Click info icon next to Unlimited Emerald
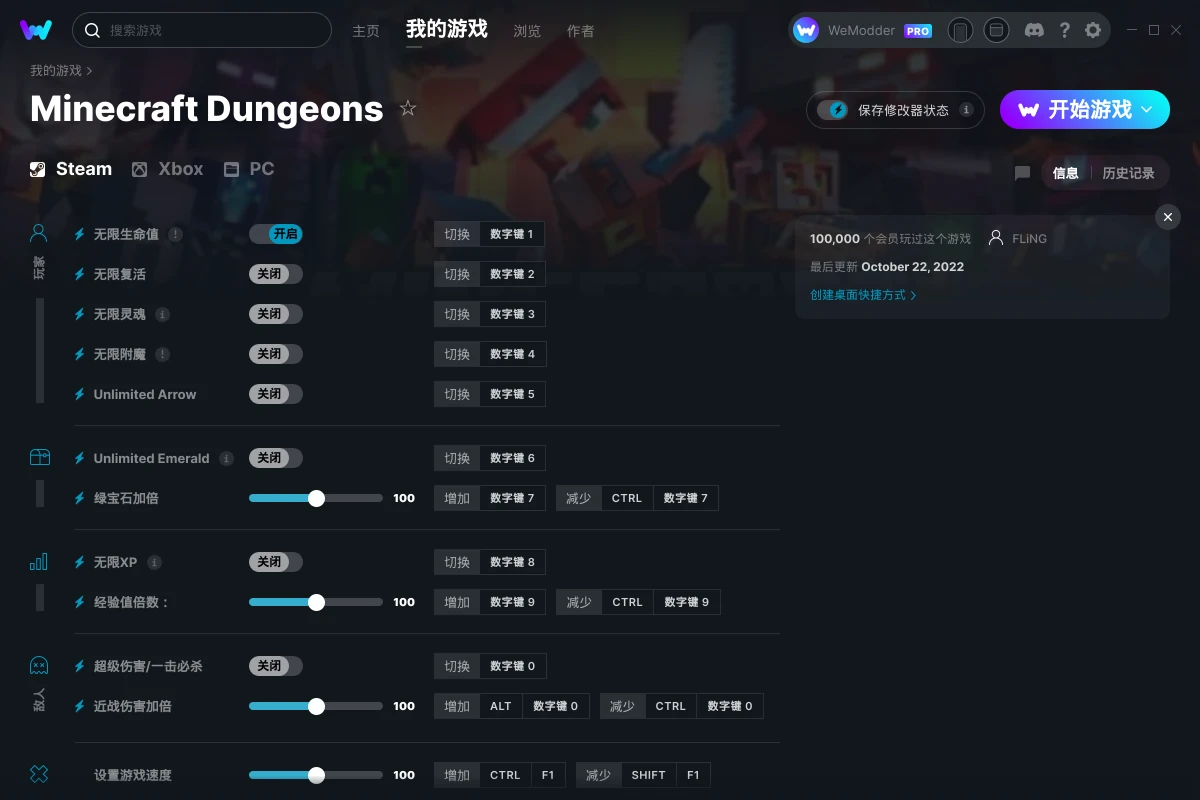Screen dimensions: 1200x800 (x=227, y=458)
